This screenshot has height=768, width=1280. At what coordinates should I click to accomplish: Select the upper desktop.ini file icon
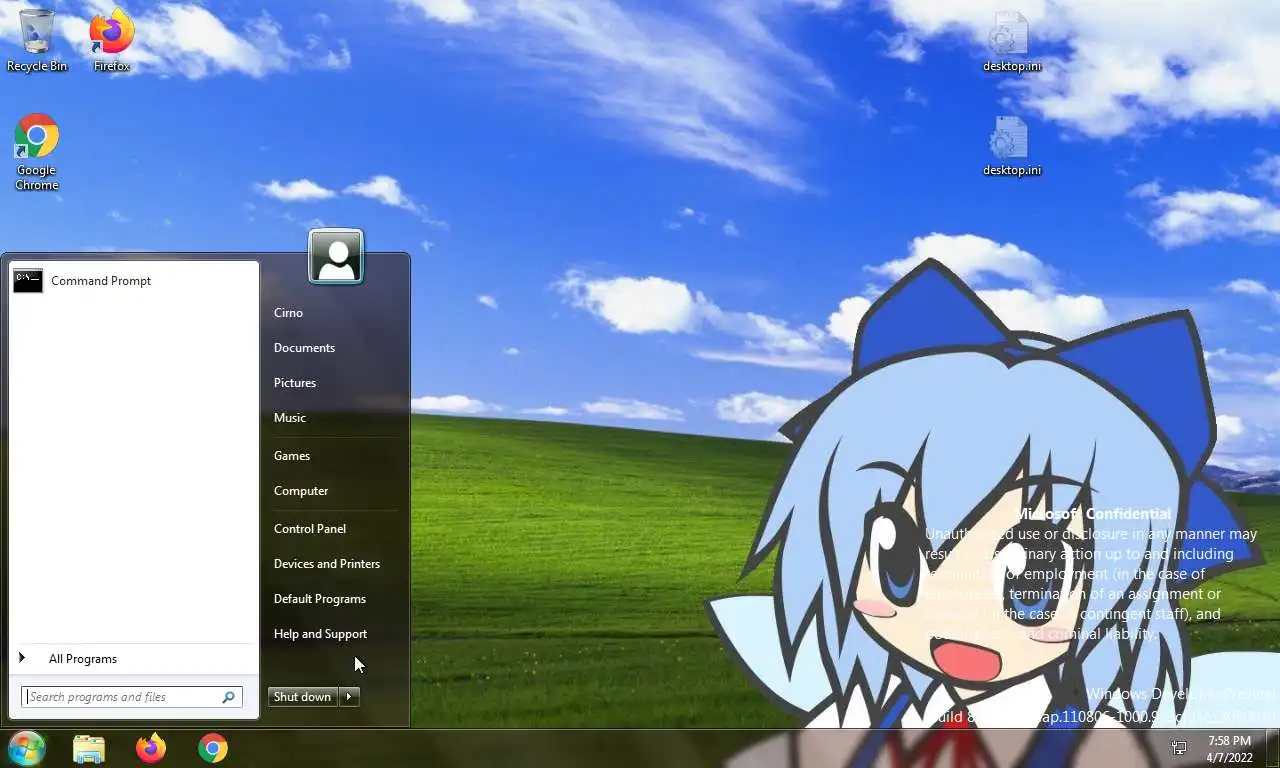1011,41
